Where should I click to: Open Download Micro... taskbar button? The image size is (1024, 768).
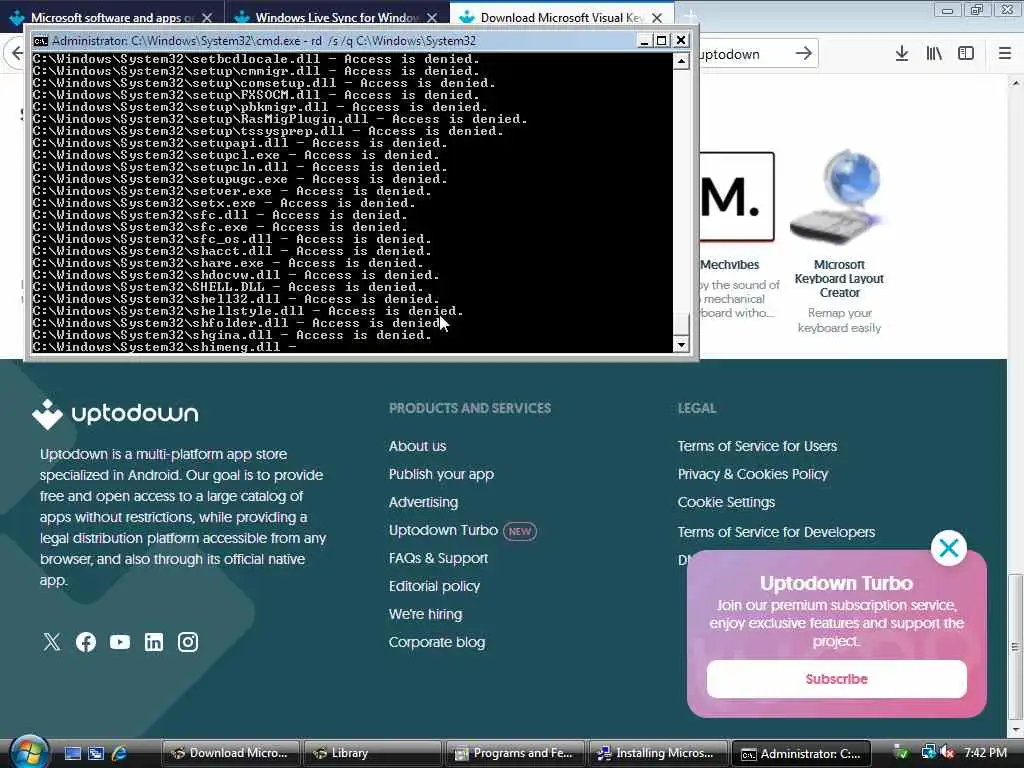pyautogui.click(x=231, y=753)
